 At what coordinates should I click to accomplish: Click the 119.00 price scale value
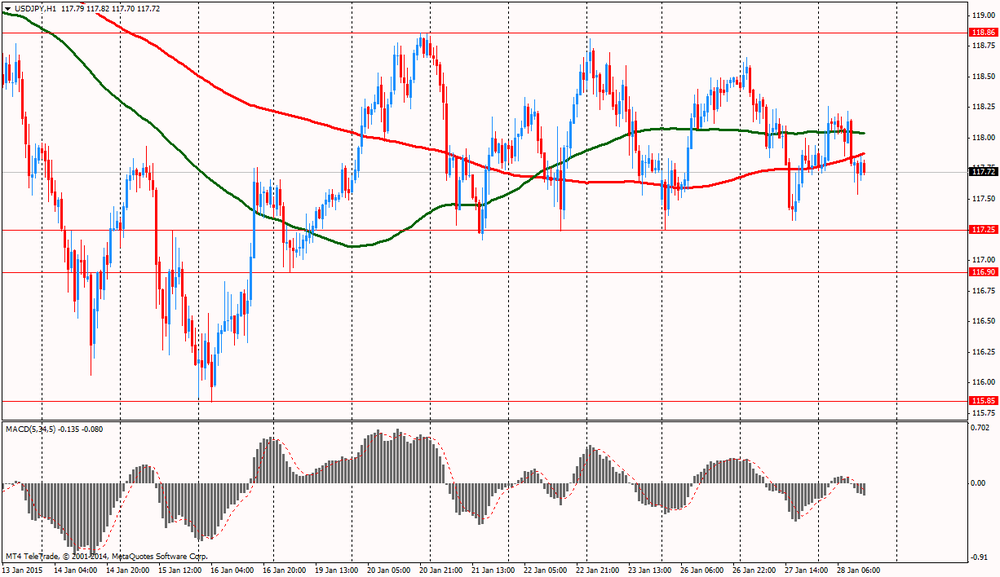click(983, 16)
